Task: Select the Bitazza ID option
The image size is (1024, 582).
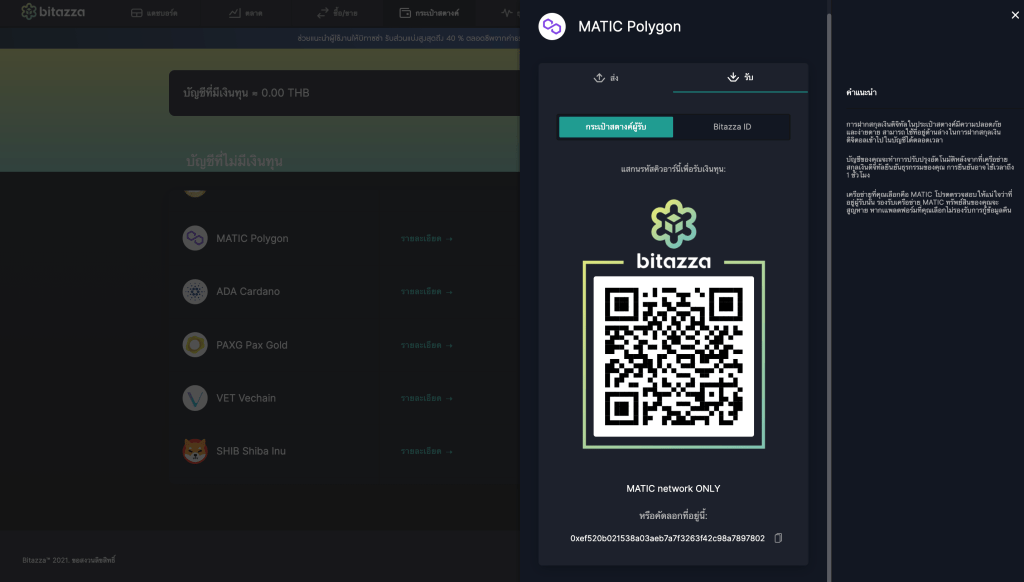Action: pyautogui.click(x=732, y=127)
